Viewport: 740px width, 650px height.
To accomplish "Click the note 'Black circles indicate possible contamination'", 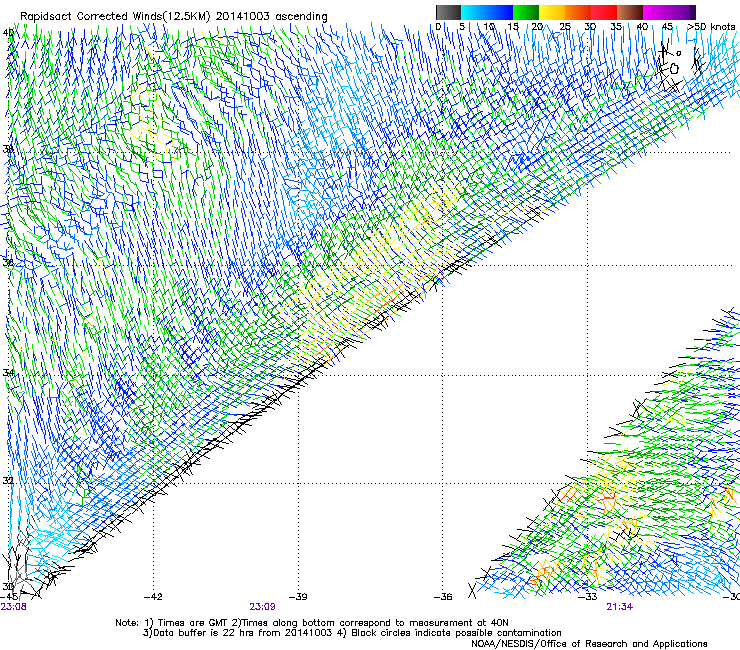I will point(456,633).
